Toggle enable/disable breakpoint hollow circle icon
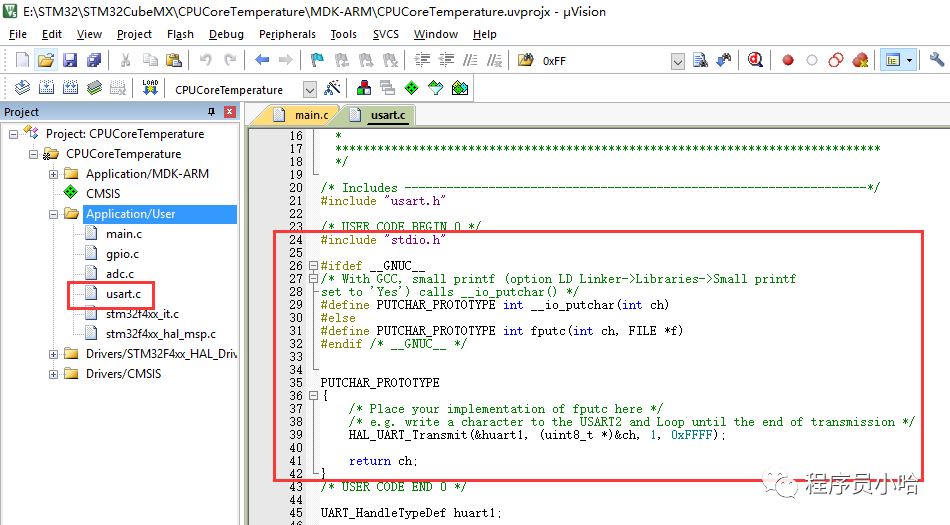This screenshot has width=950, height=525. [812, 61]
